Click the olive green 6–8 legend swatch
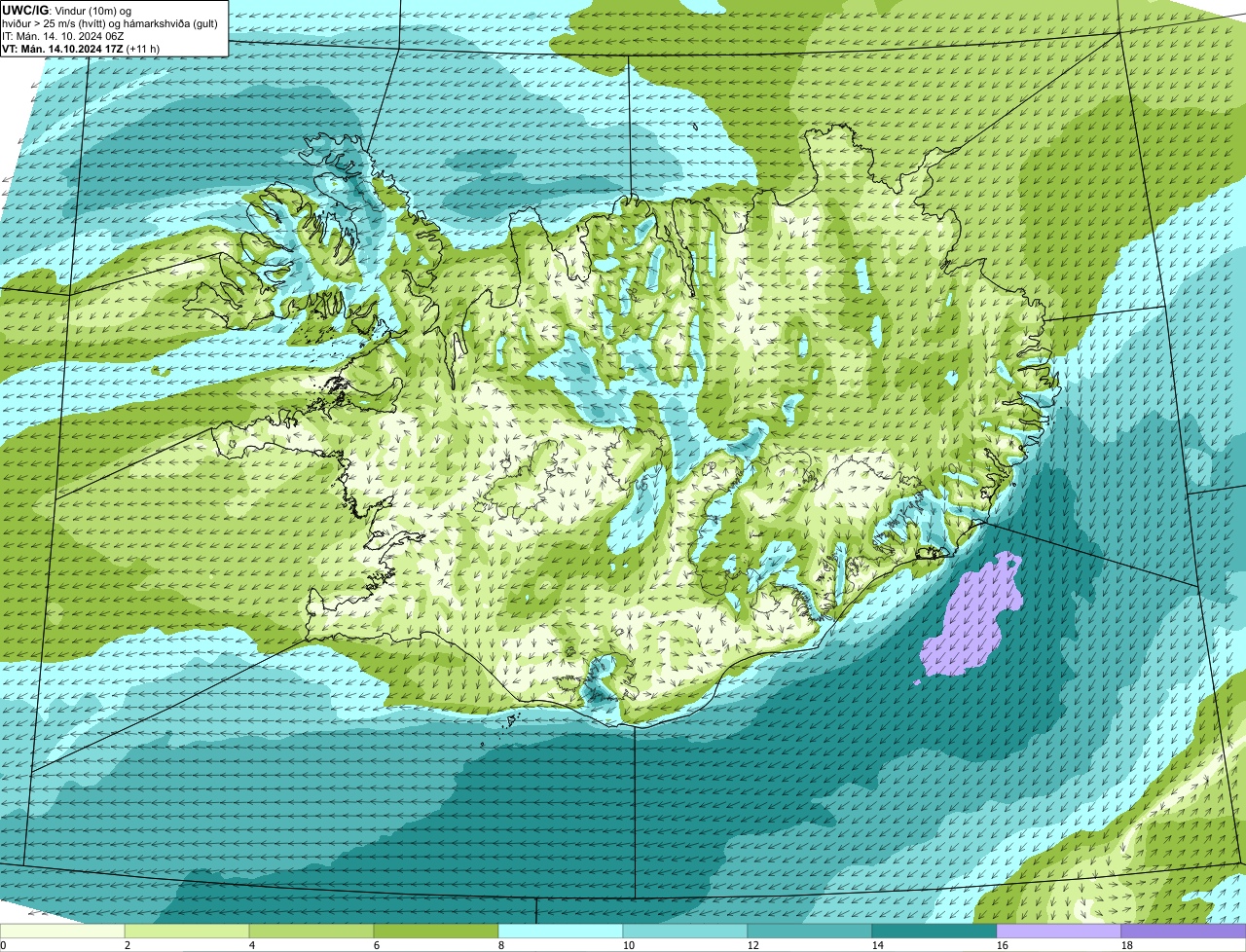The width and height of the screenshot is (1246, 952). point(436,932)
